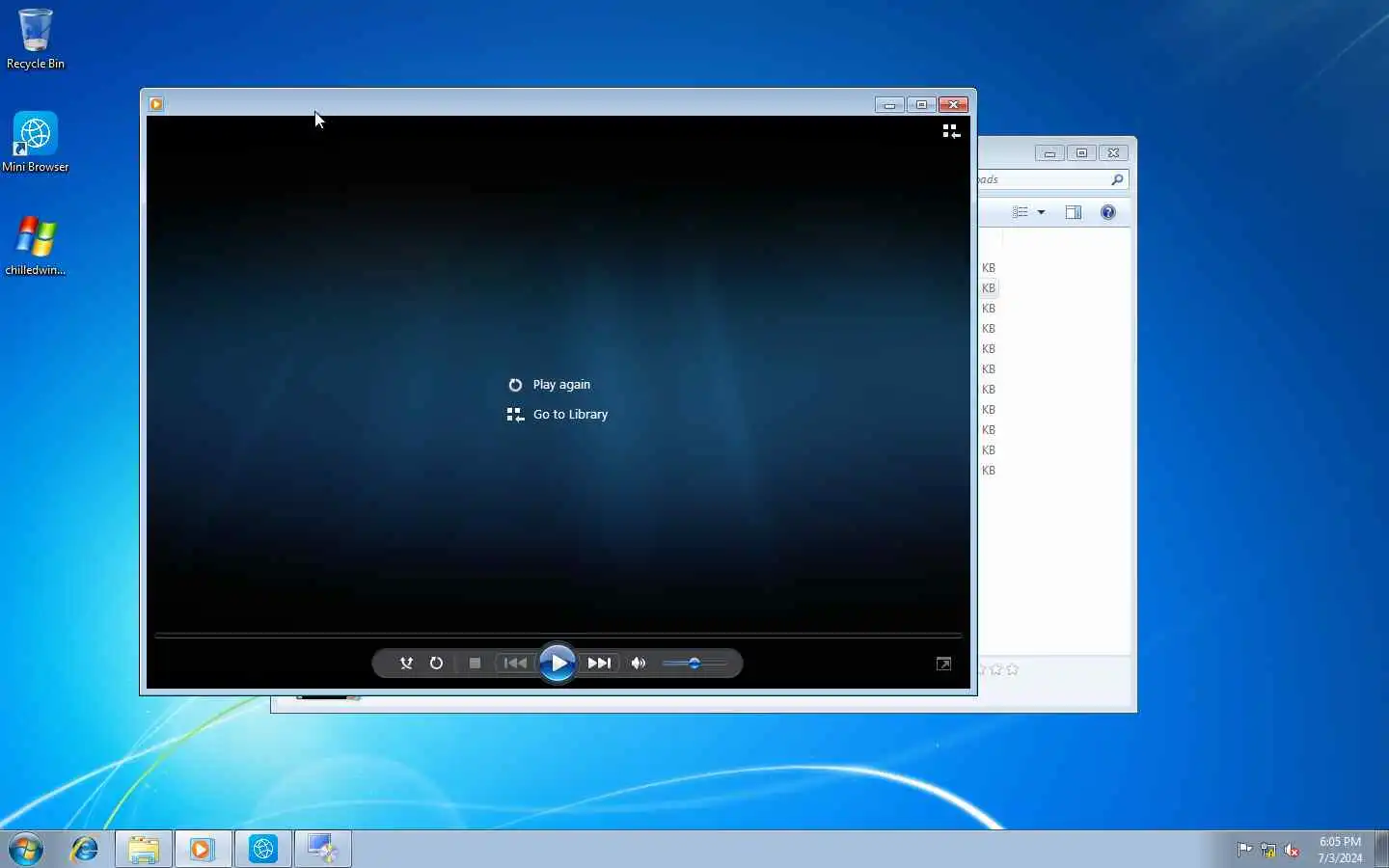
Task: Click the change view icon in Explorer
Action: tap(1021, 212)
